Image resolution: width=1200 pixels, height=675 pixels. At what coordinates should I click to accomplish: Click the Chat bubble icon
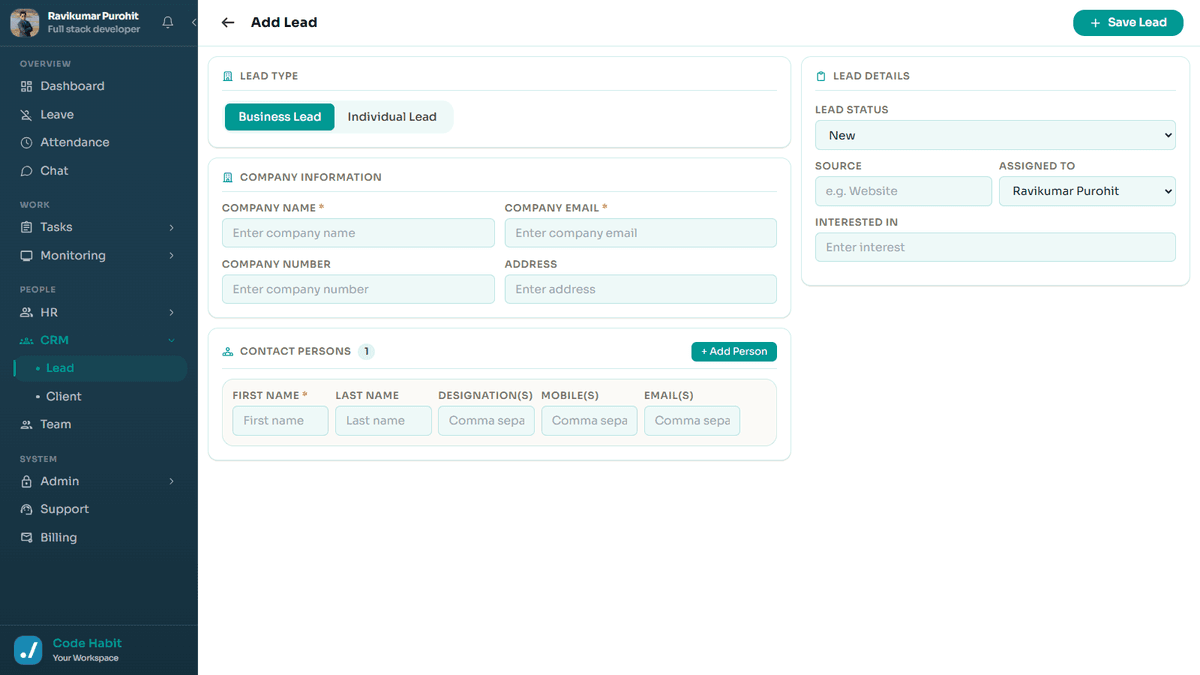tap(27, 171)
